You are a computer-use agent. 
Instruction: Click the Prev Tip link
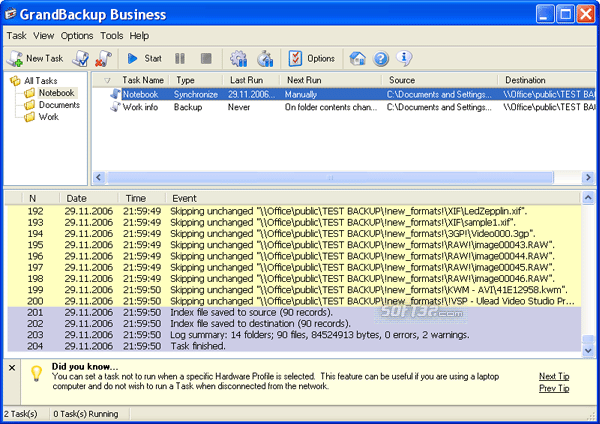(554, 388)
